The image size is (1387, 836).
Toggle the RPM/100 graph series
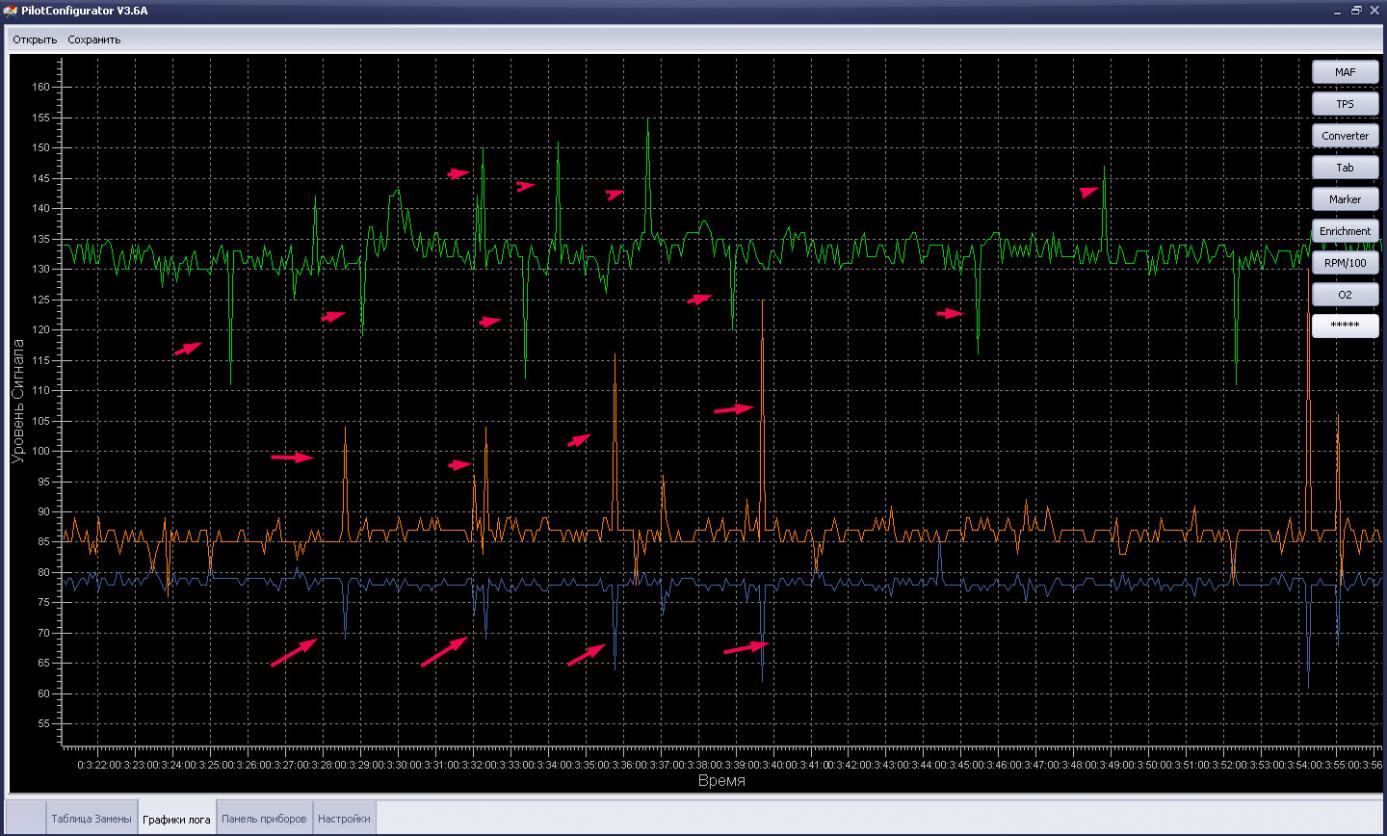click(x=1345, y=263)
